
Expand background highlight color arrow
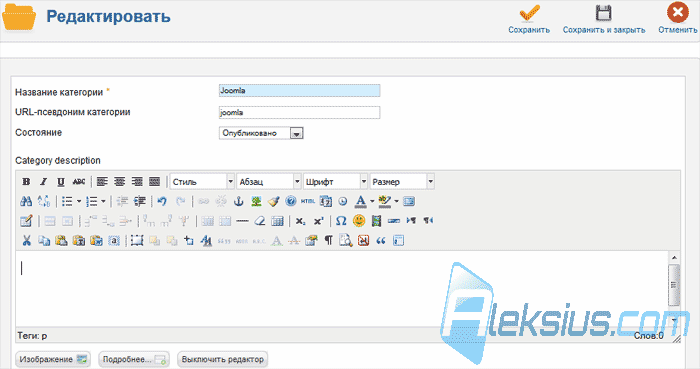pos(396,201)
